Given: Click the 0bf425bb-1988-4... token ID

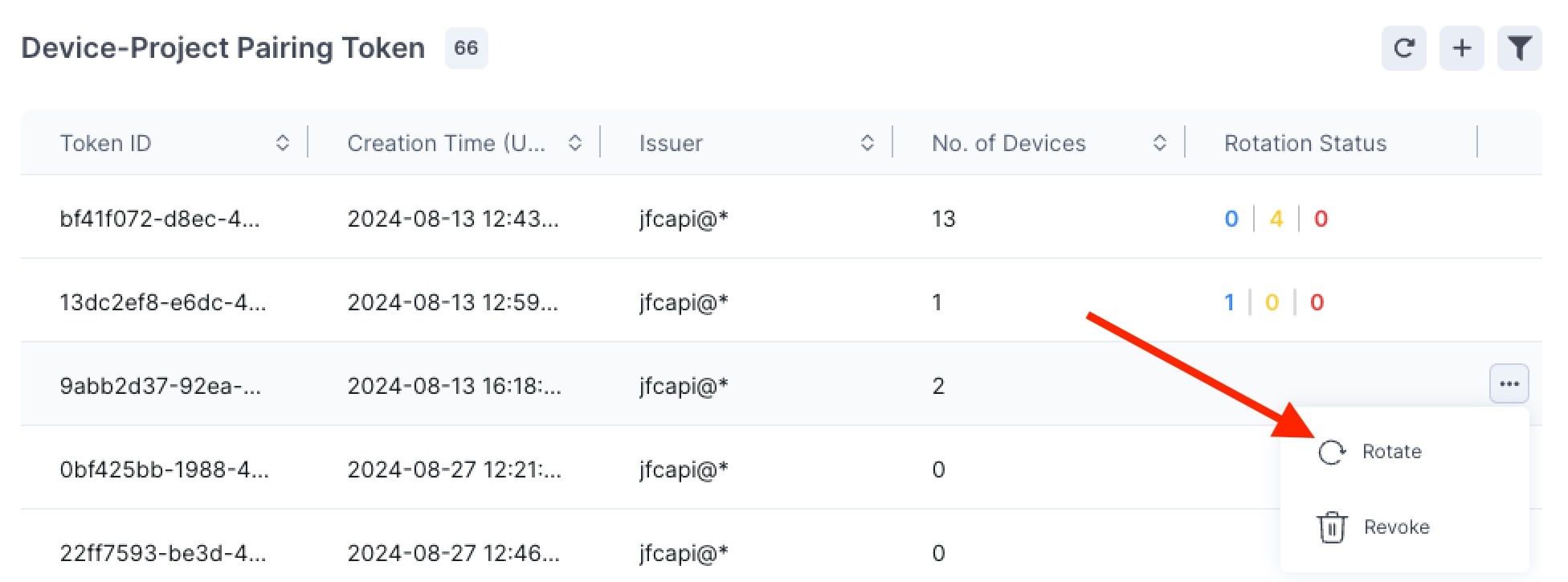Looking at the screenshot, I should pyautogui.click(x=164, y=469).
